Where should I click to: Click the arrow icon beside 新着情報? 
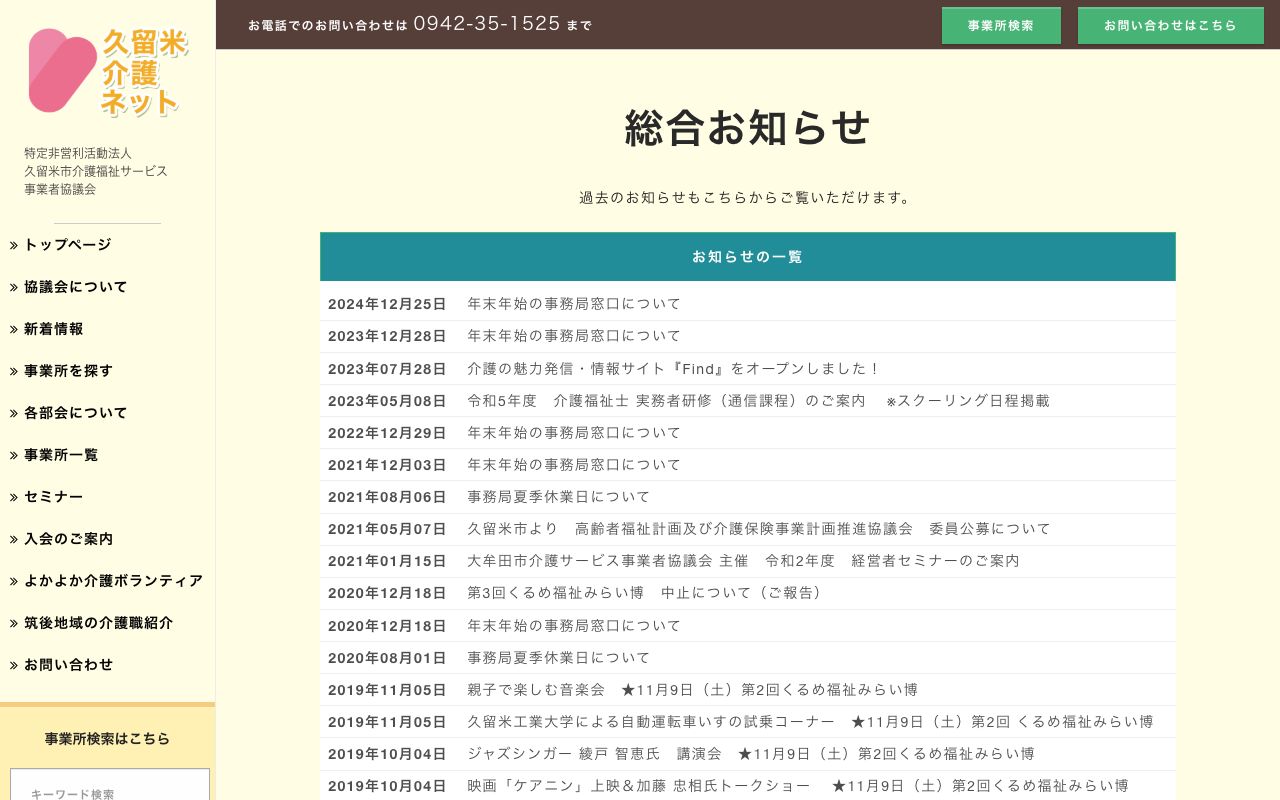click(14, 329)
